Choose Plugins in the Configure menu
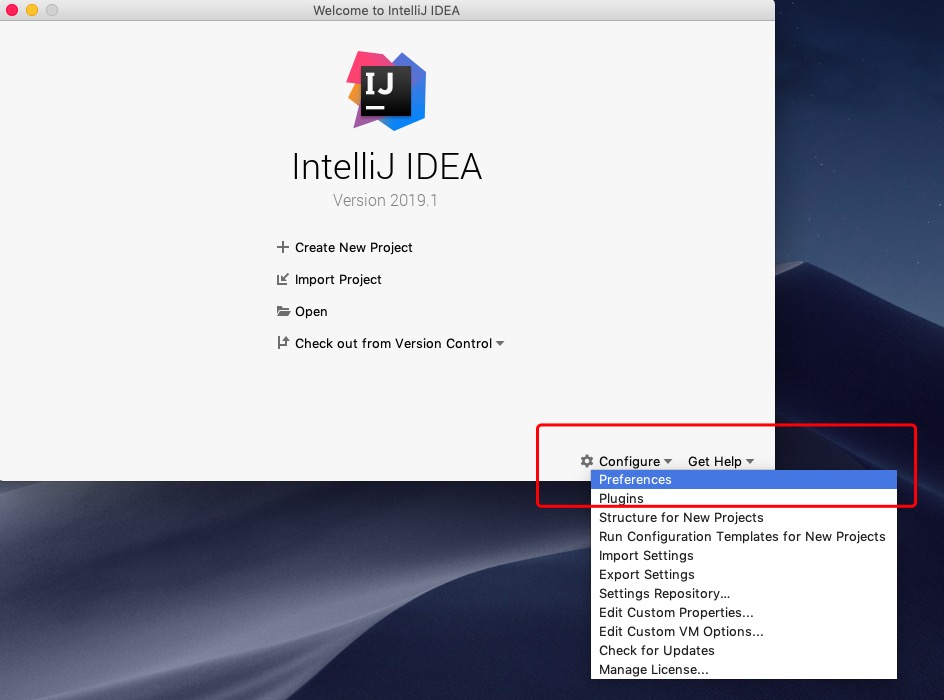This screenshot has width=944, height=700. pos(621,499)
